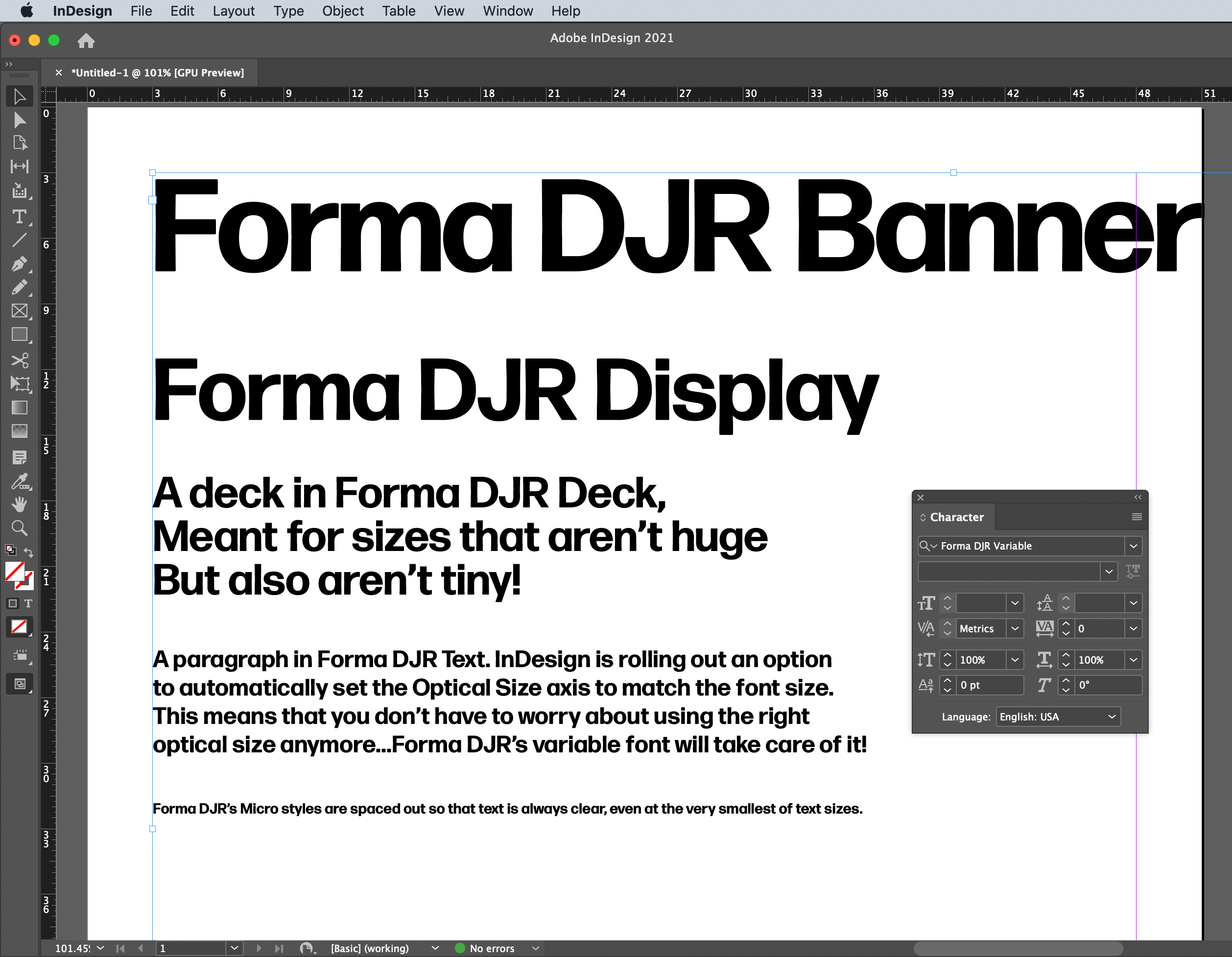The height and width of the screenshot is (957, 1232).
Task: Select the Rectangle tool
Action: click(x=20, y=335)
